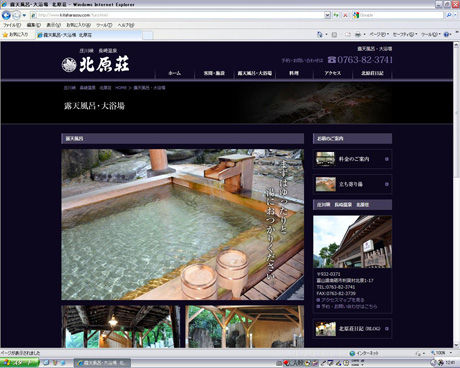Click the Refresh icon beside address bar
Screen dimensions: 460x368
click(x=336, y=15)
